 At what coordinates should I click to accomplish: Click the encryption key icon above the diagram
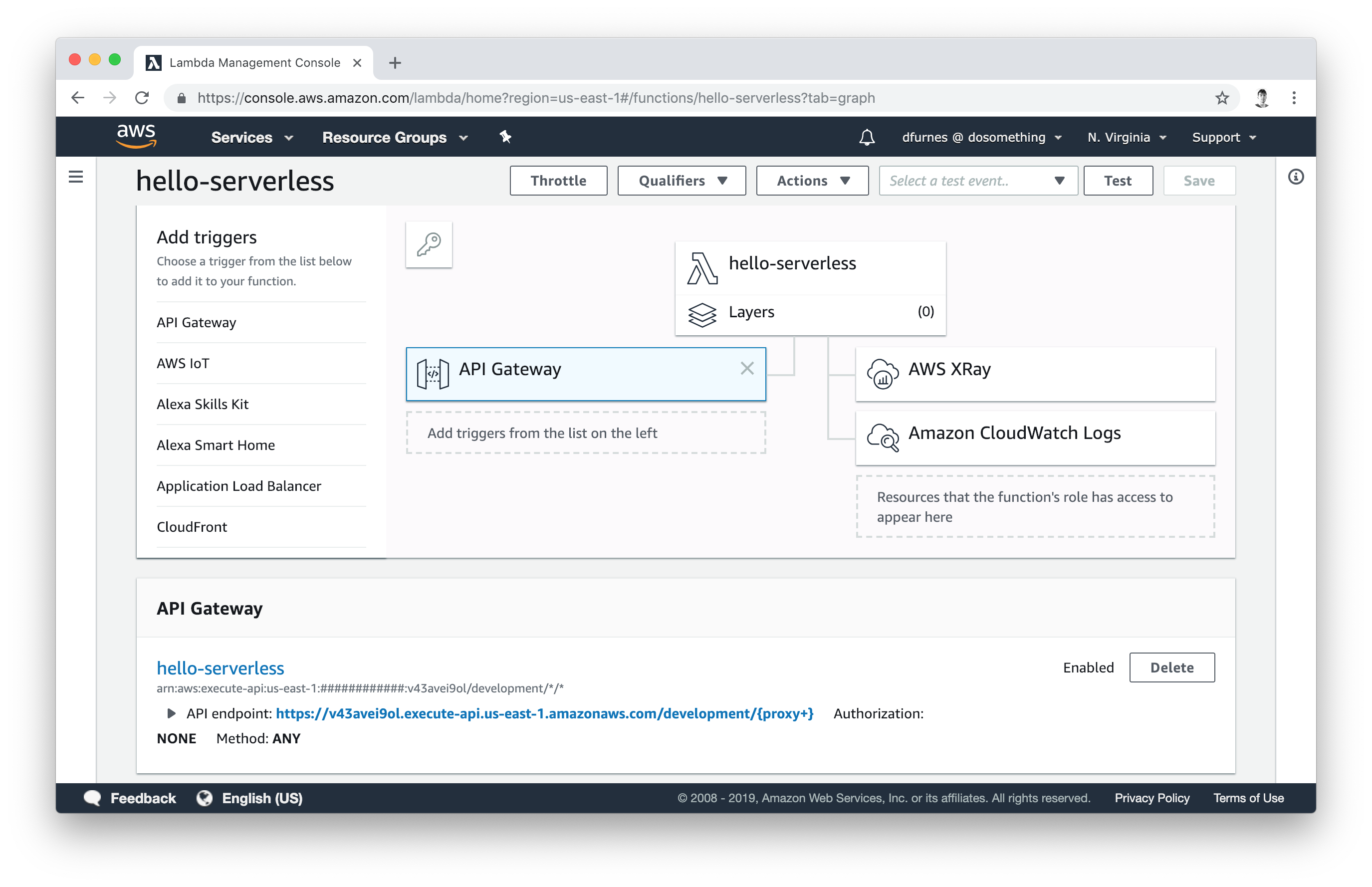pos(429,244)
